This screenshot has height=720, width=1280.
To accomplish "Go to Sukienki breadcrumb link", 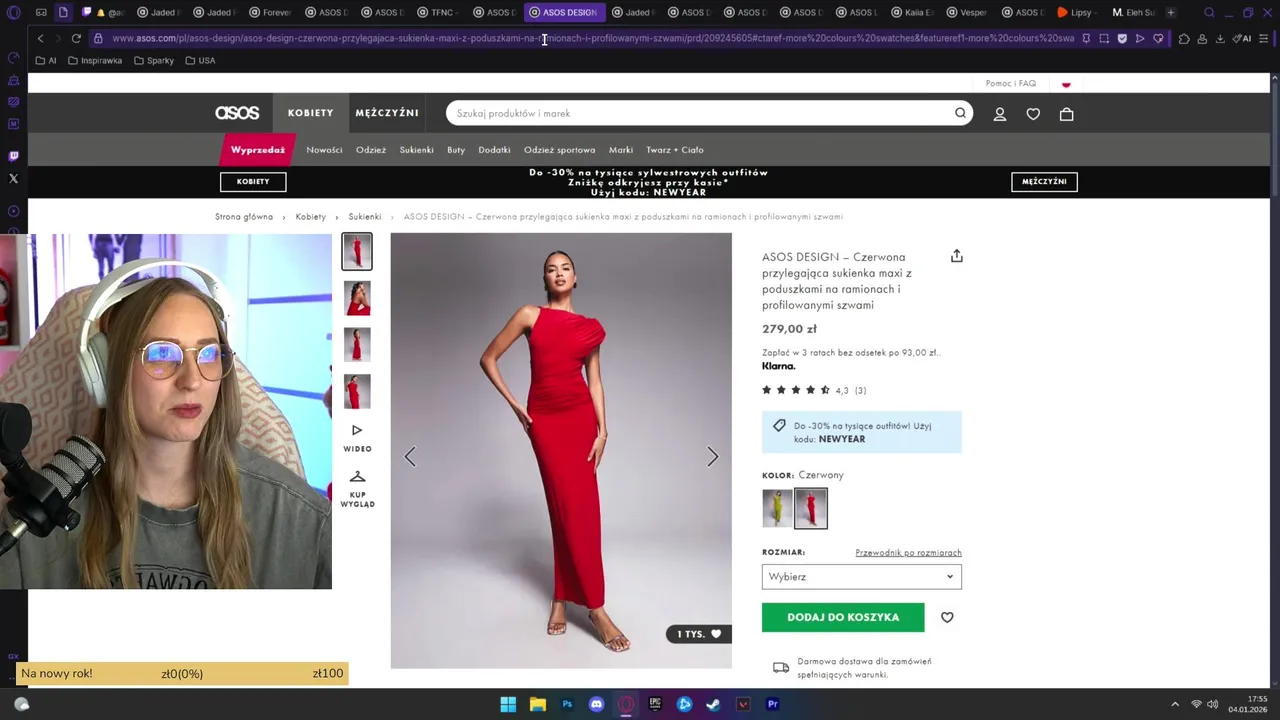I will (365, 216).
